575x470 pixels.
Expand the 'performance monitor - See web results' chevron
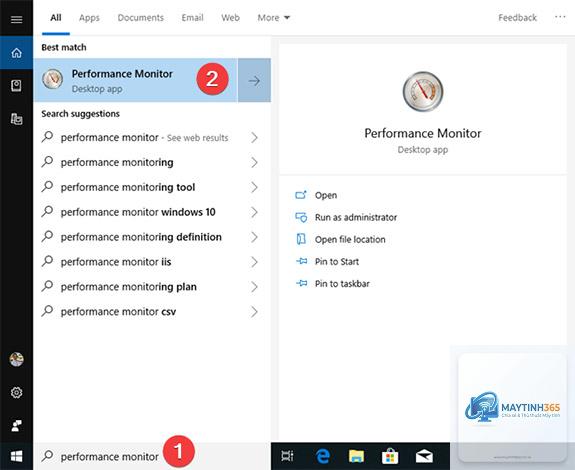point(254,137)
